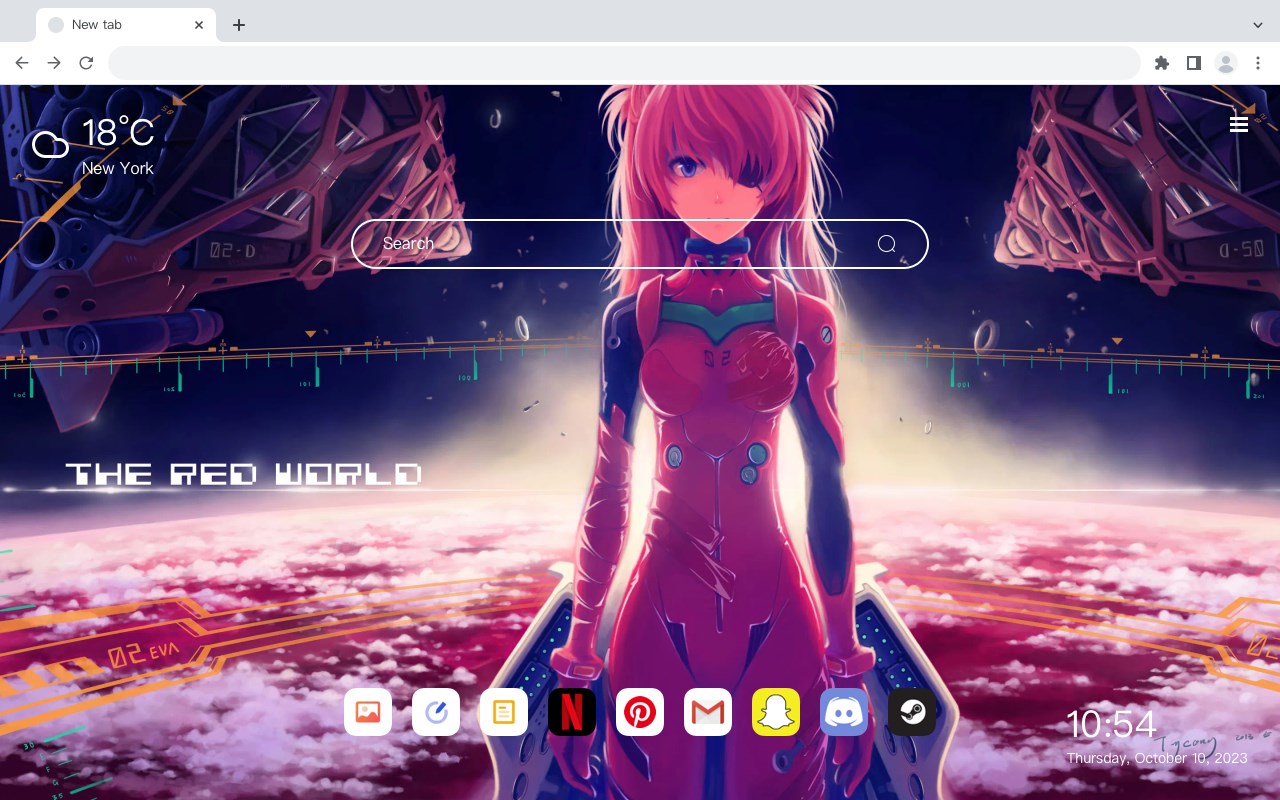1280x800 pixels.
Task: Reload the page
Action: 86,63
